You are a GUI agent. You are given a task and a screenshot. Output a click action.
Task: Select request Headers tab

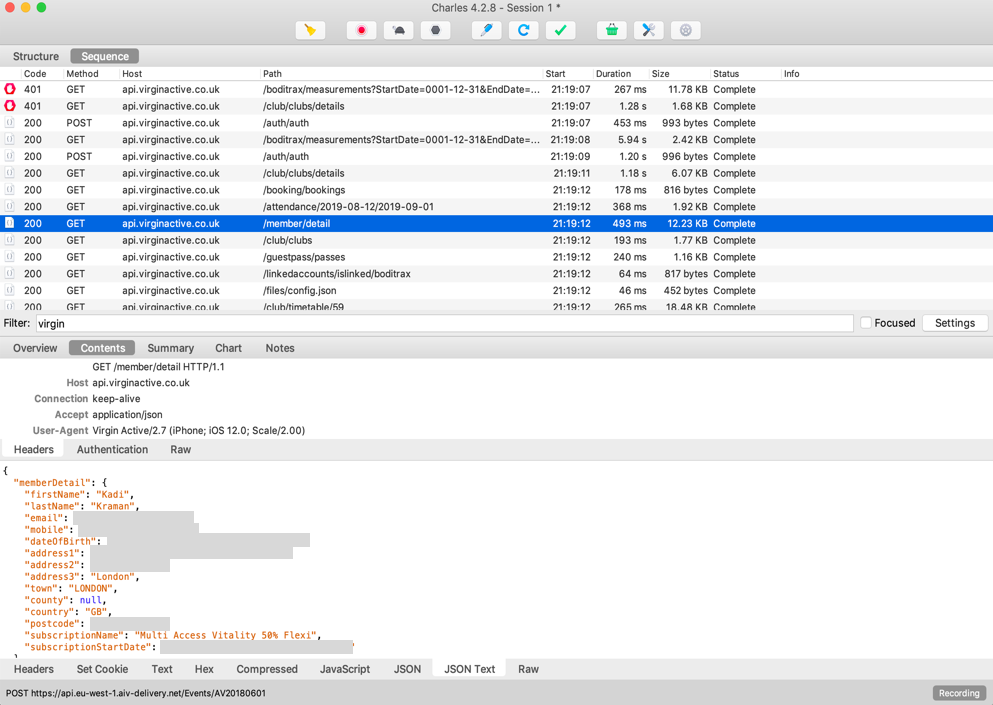34,449
